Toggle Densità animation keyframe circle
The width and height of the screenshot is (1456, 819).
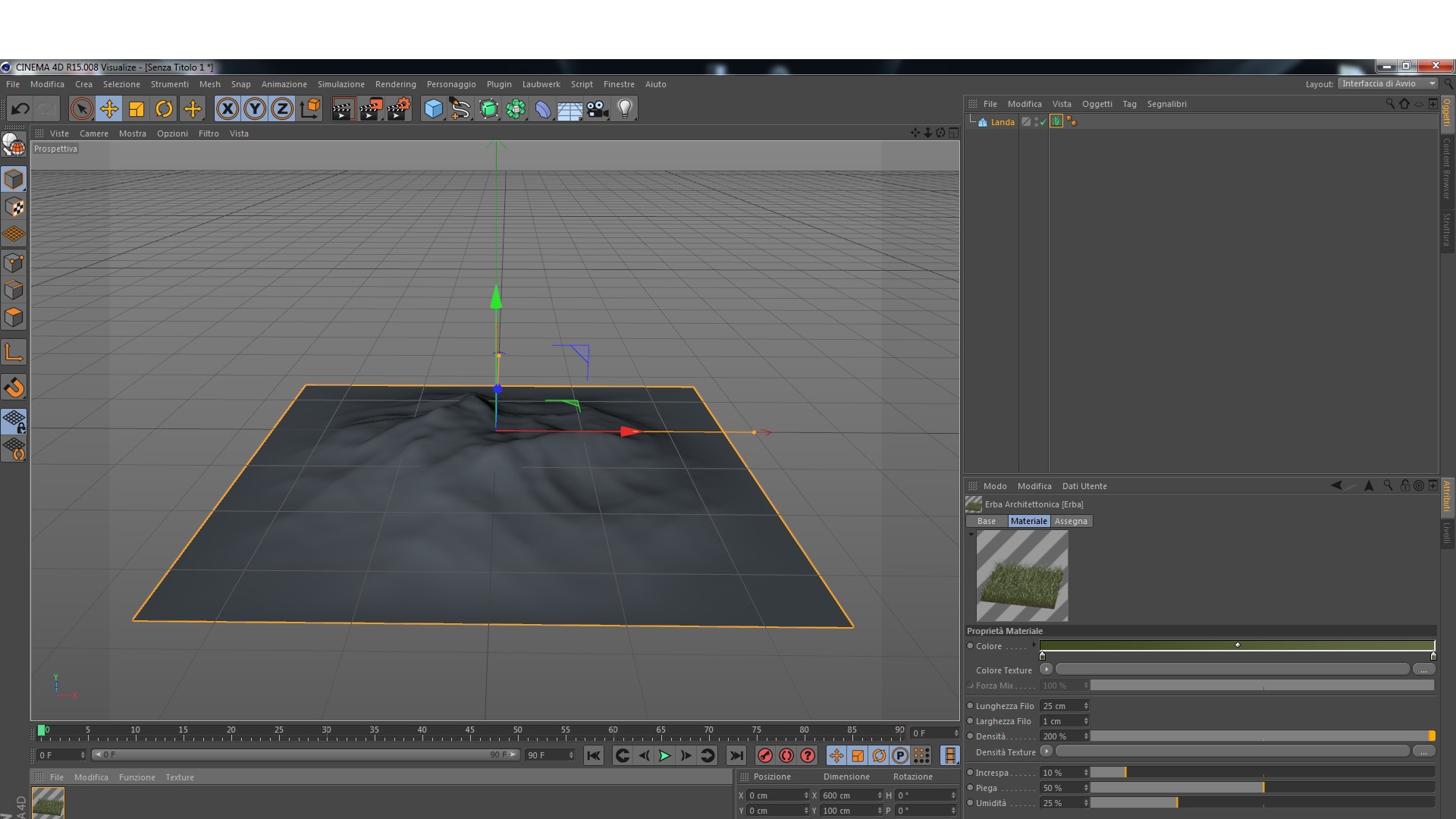pos(970,736)
